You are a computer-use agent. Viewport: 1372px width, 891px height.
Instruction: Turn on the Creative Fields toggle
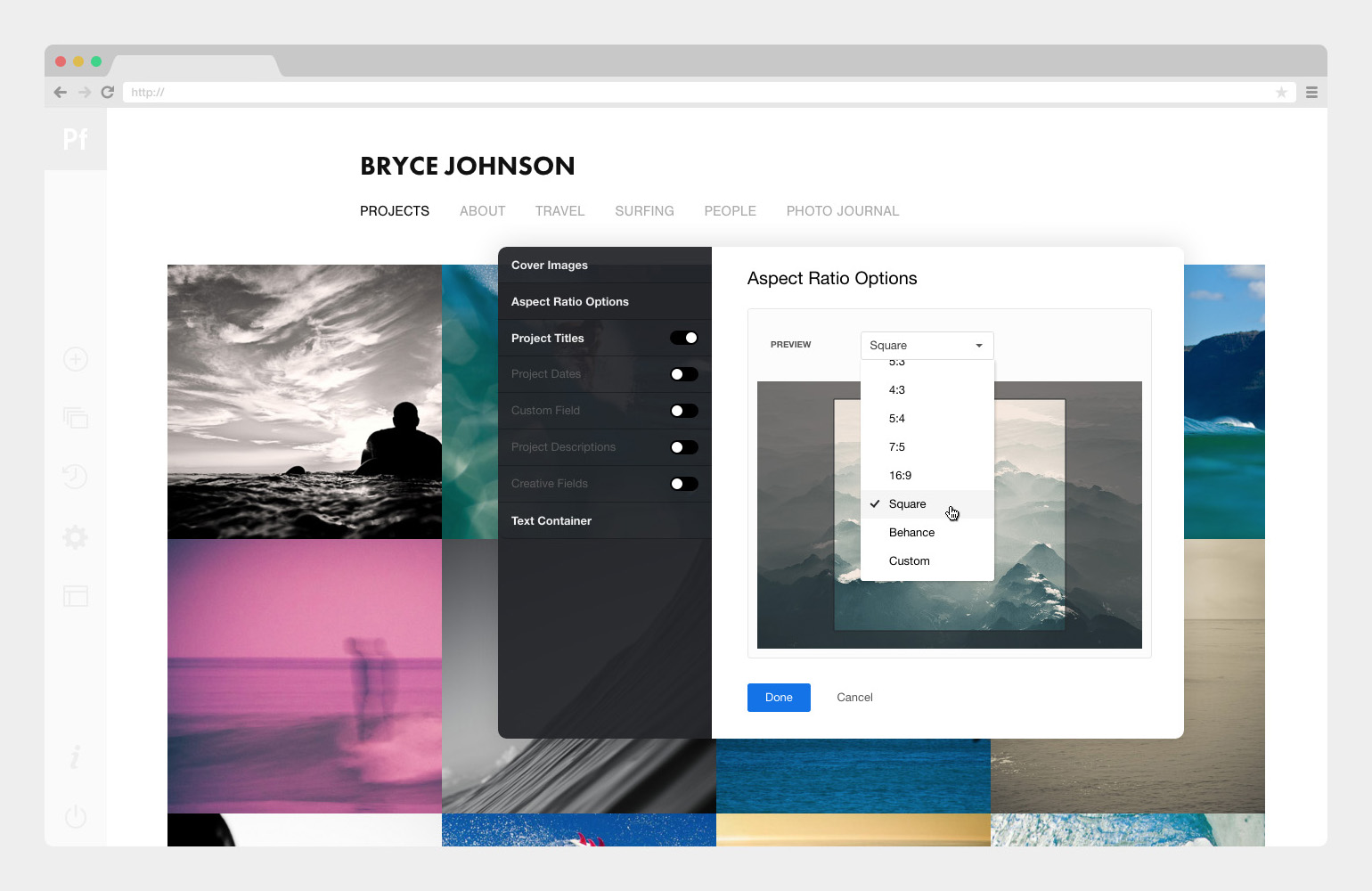tap(683, 483)
